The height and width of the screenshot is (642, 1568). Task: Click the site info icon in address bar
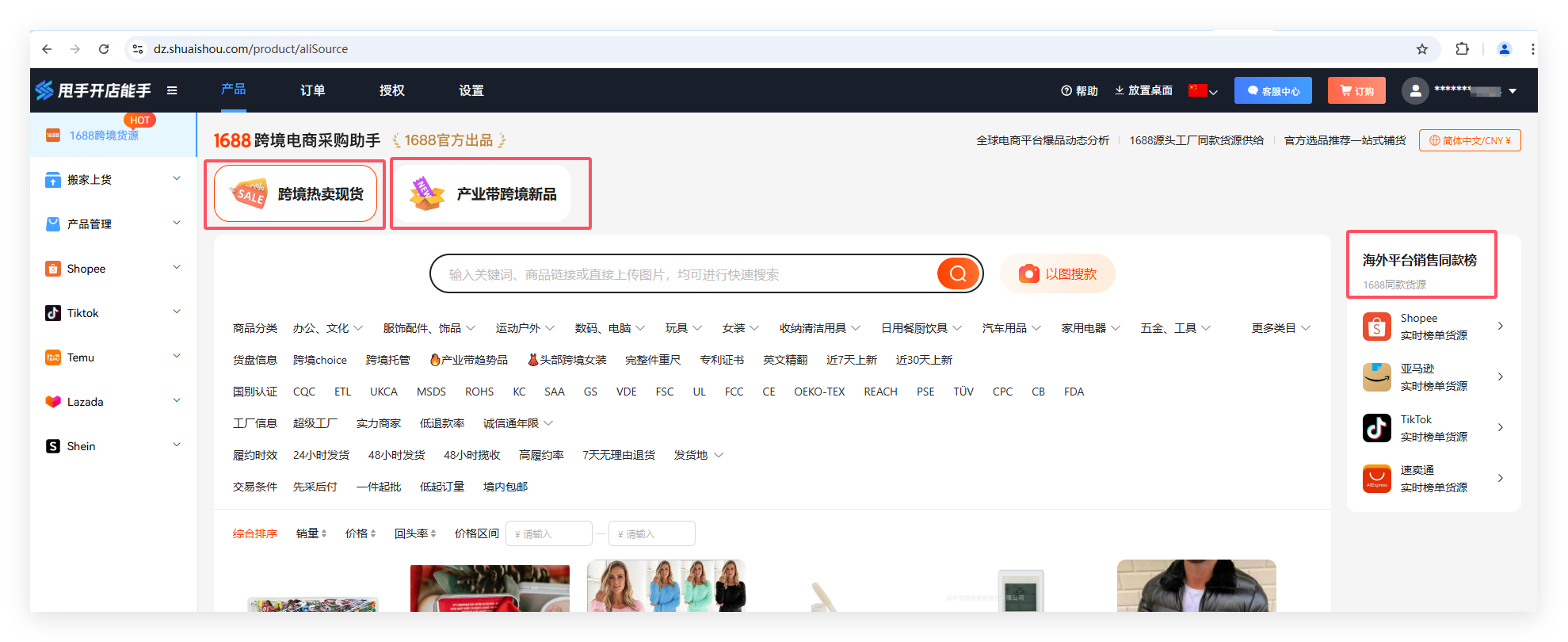138,49
